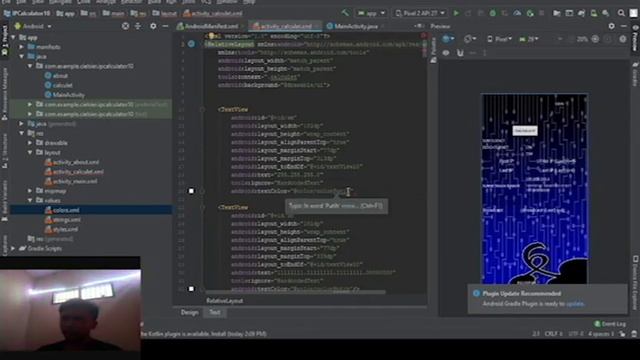640x360 pixels.
Task: Open the Pixel 2 API 27 device dropdown
Action: point(420,13)
